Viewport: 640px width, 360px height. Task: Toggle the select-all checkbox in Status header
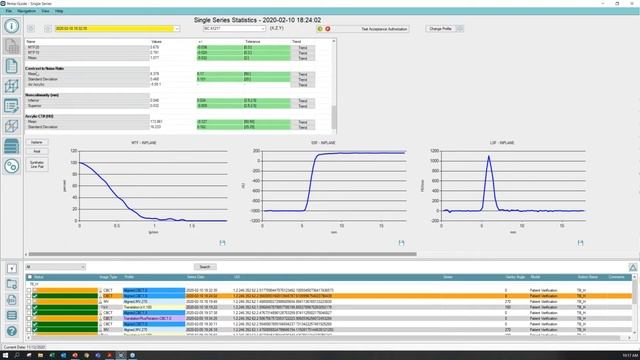(29, 277)
